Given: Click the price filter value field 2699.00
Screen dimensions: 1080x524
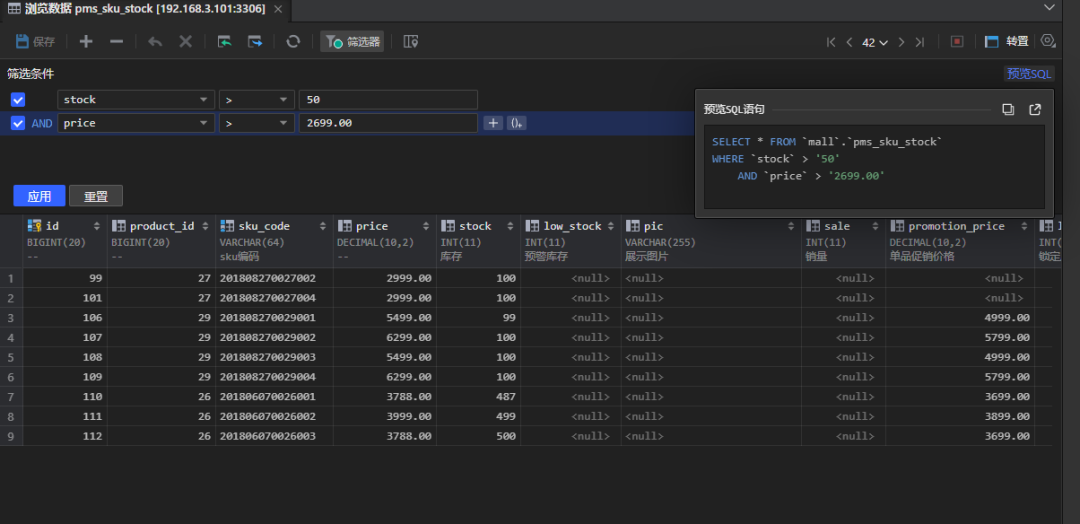Looking at the screenshot, I should pyautogui.click(x=387, y=123).
